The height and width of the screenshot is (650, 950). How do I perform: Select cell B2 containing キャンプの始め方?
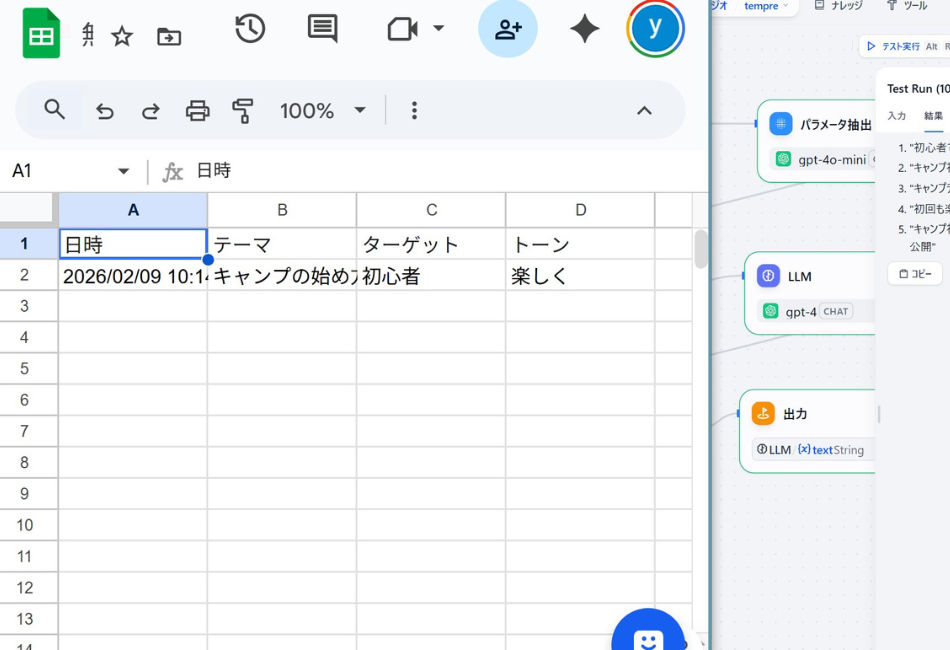pos(282,276)
